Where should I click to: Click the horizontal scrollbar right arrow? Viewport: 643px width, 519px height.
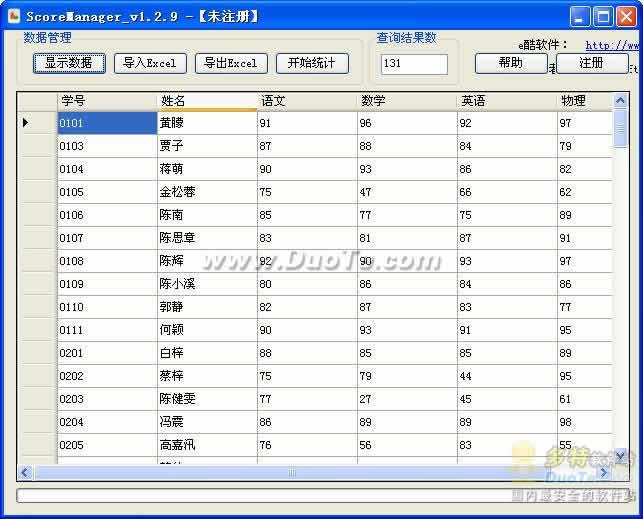[x=605, y=473]
